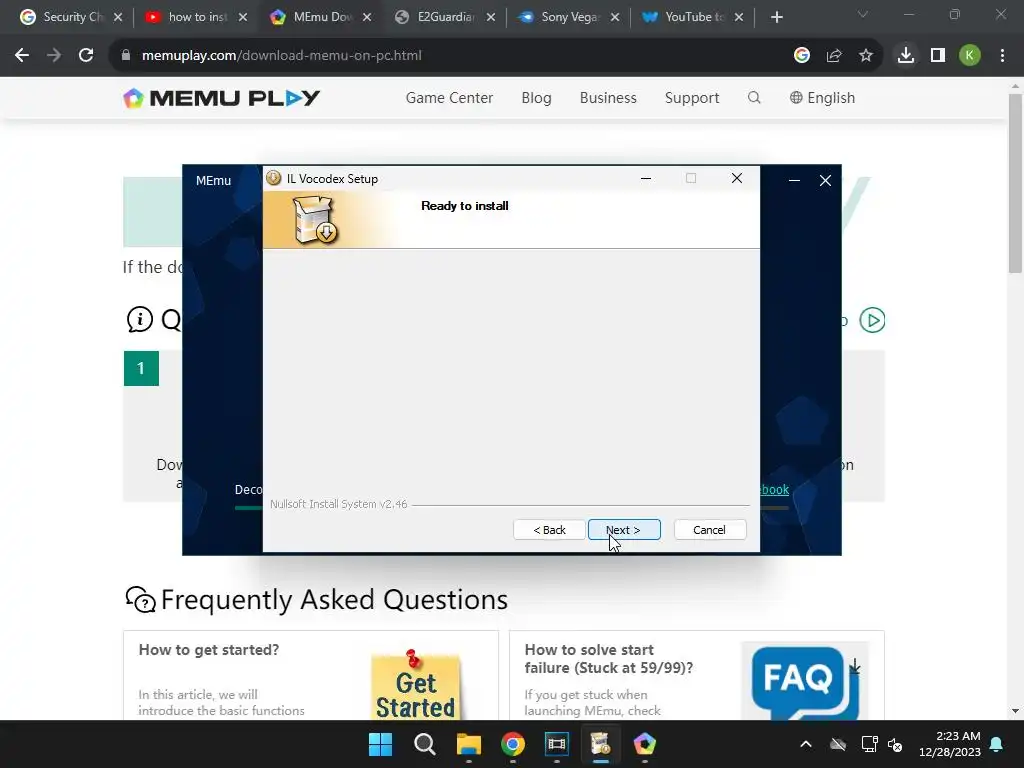This screenshot has width=1024, height=768.
Task: Open Chrome three-dot menu
Action: pyautogui.click(x=1002, y=56)
